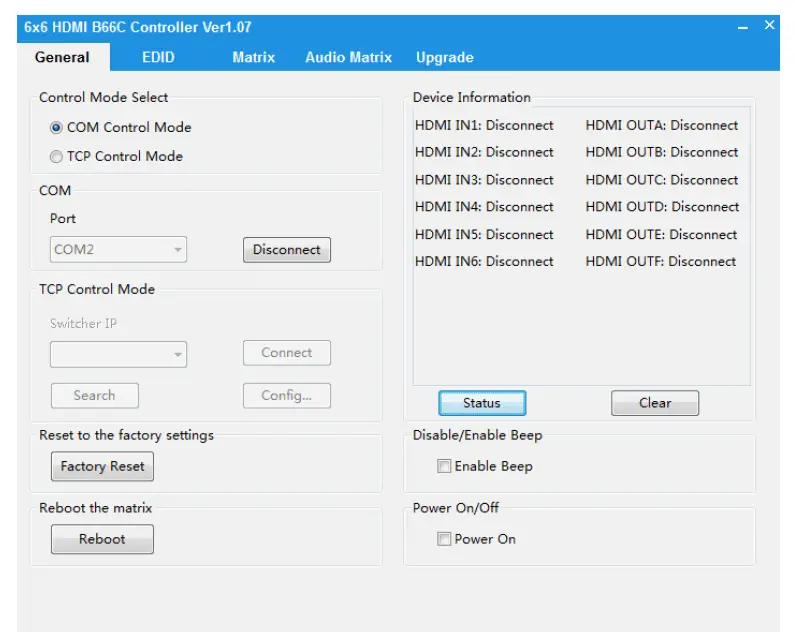Select the HDMI IN6: Disconnect entry
795x639 pixels.
click(x=484, y=262)
